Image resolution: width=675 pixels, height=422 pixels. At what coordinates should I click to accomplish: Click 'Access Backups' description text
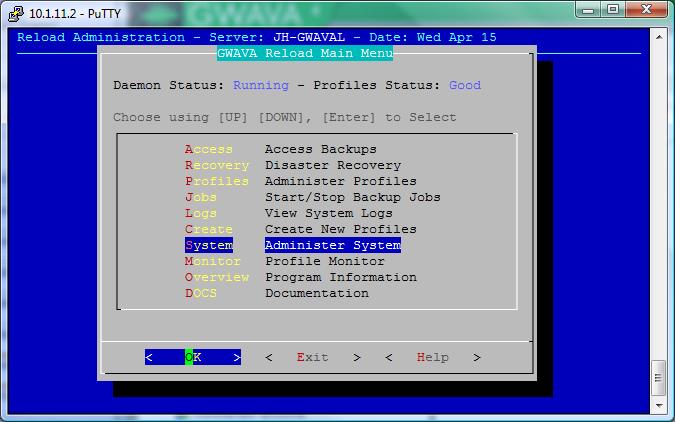[x=321, y=149]
